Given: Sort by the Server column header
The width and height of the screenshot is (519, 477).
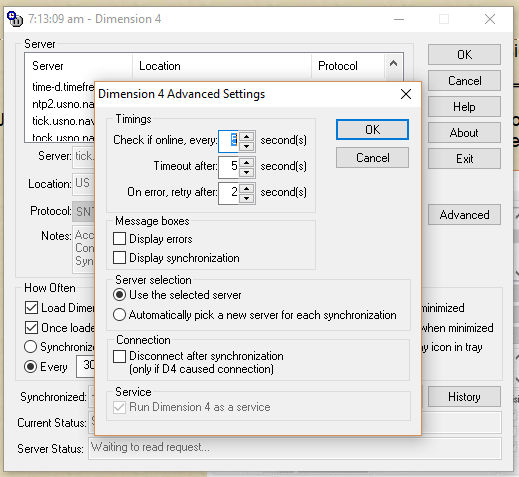Looking at the screenshot, I should coord(79,66).
